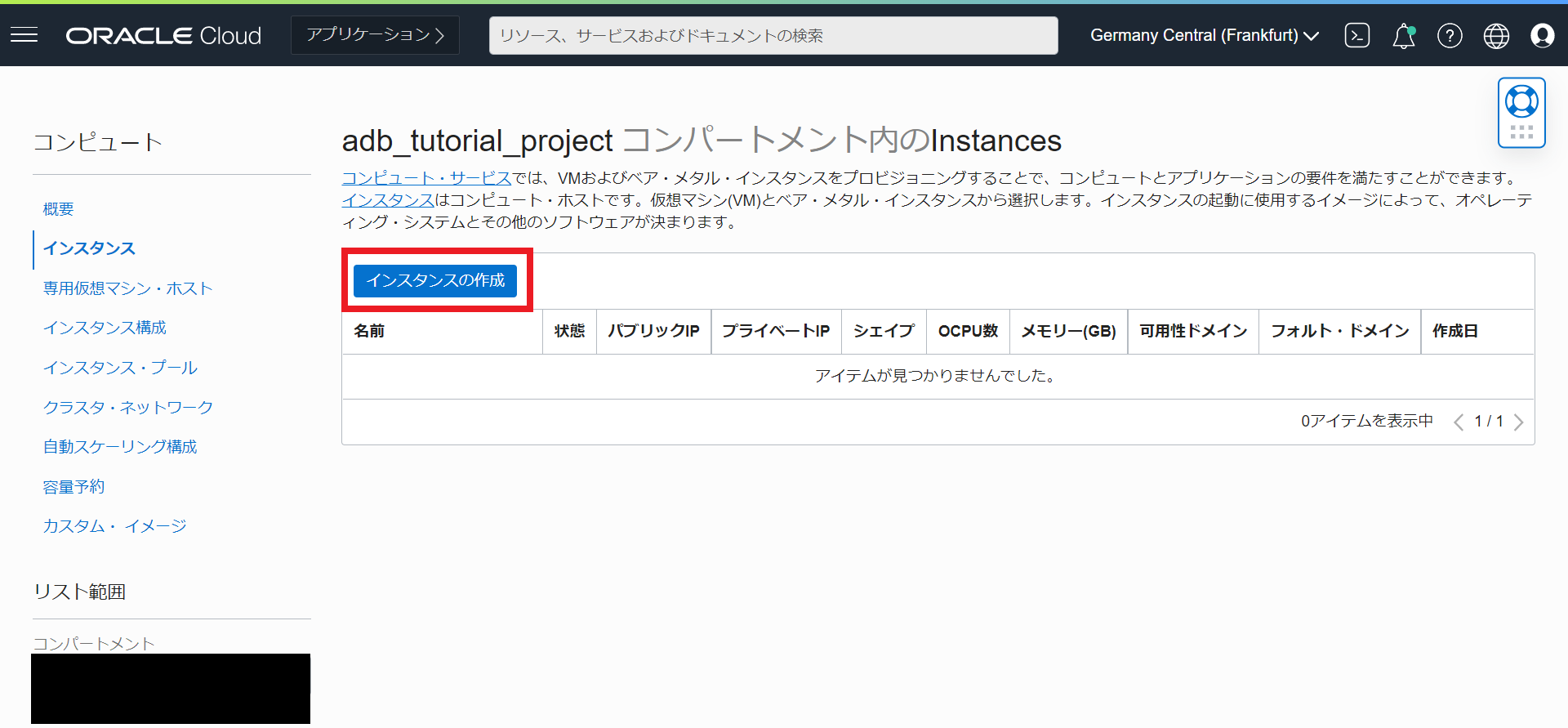Open the コンピュート・サービス link

click(x=426, y=177)
